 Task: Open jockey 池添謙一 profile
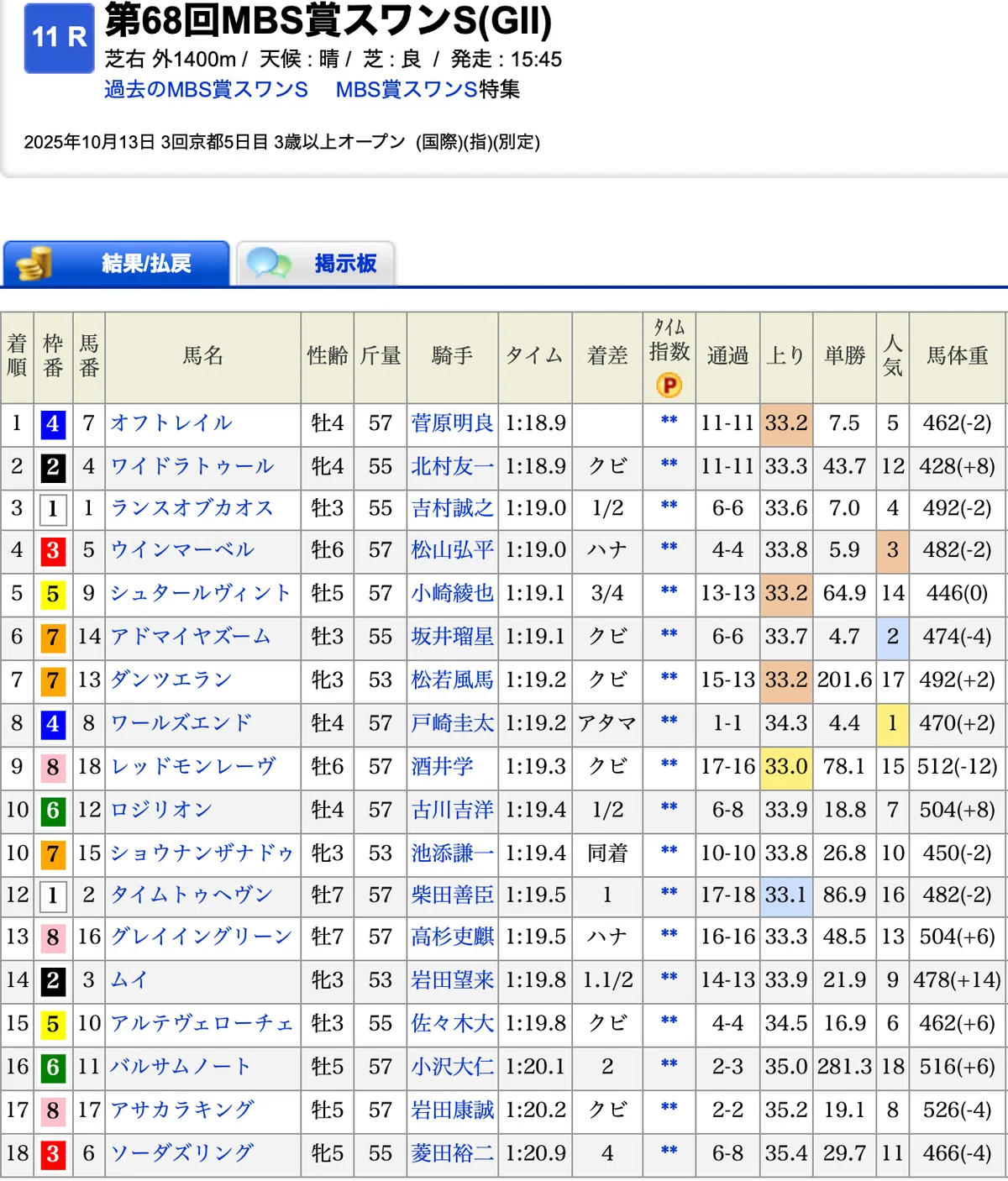[453, 853]
